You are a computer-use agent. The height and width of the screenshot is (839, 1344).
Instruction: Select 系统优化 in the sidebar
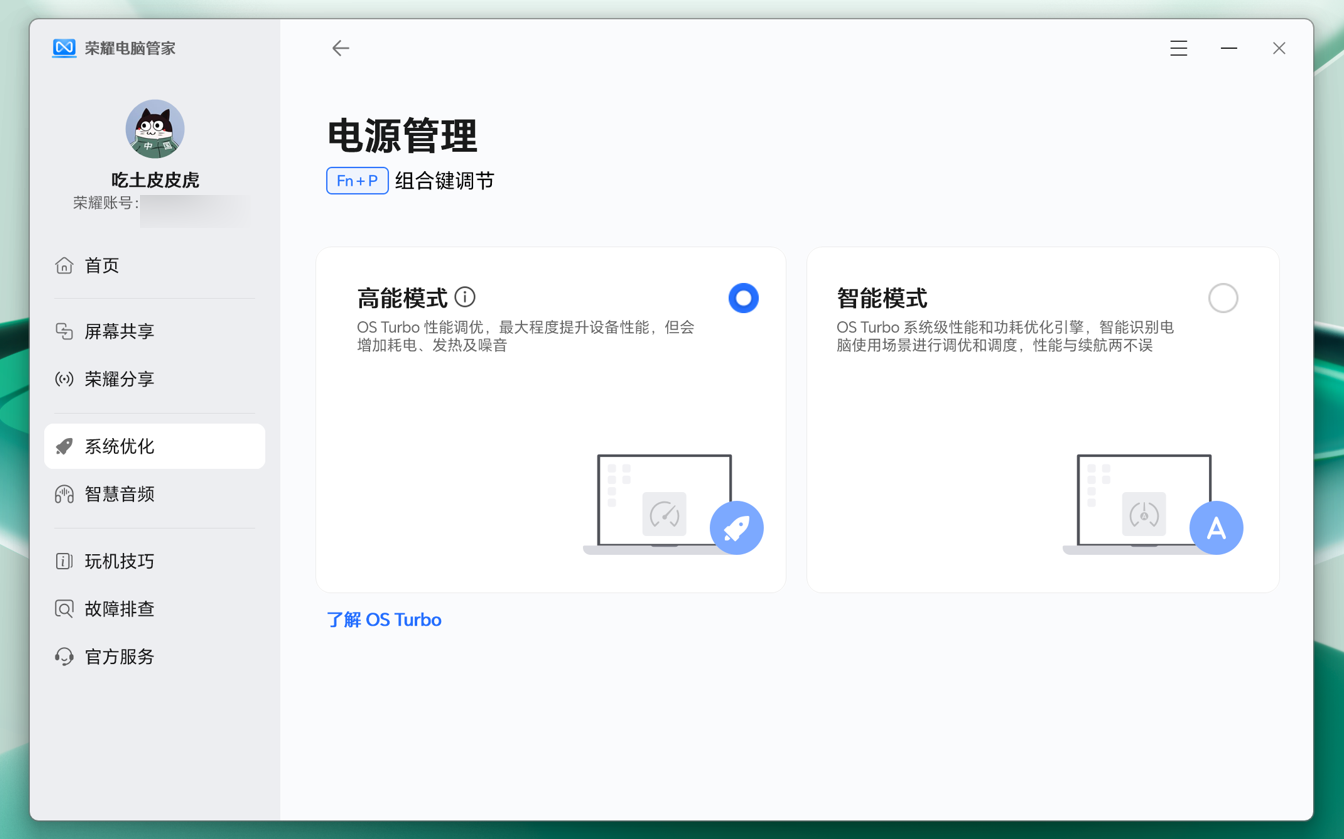[x=155, y=446]
